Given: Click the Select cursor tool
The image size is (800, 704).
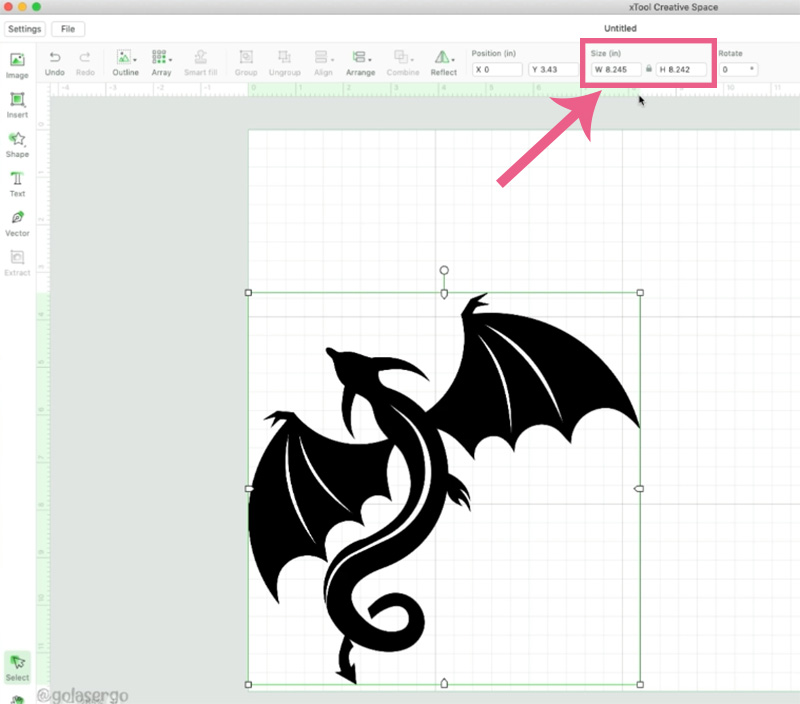Looking at the screenshot, I should 17,665.
